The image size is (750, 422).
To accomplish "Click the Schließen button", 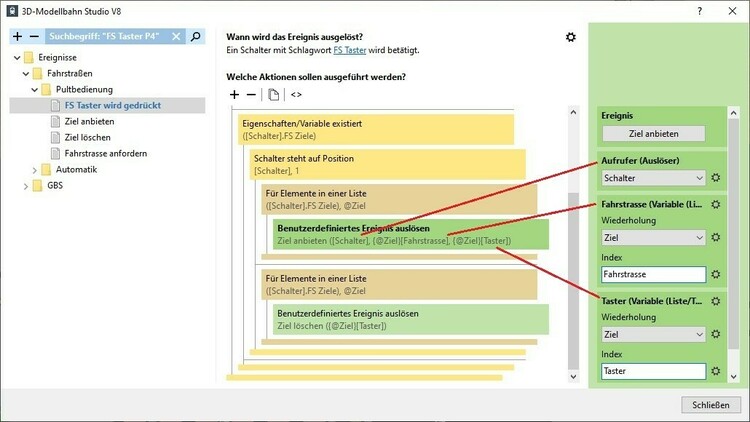I will point(711,405).
